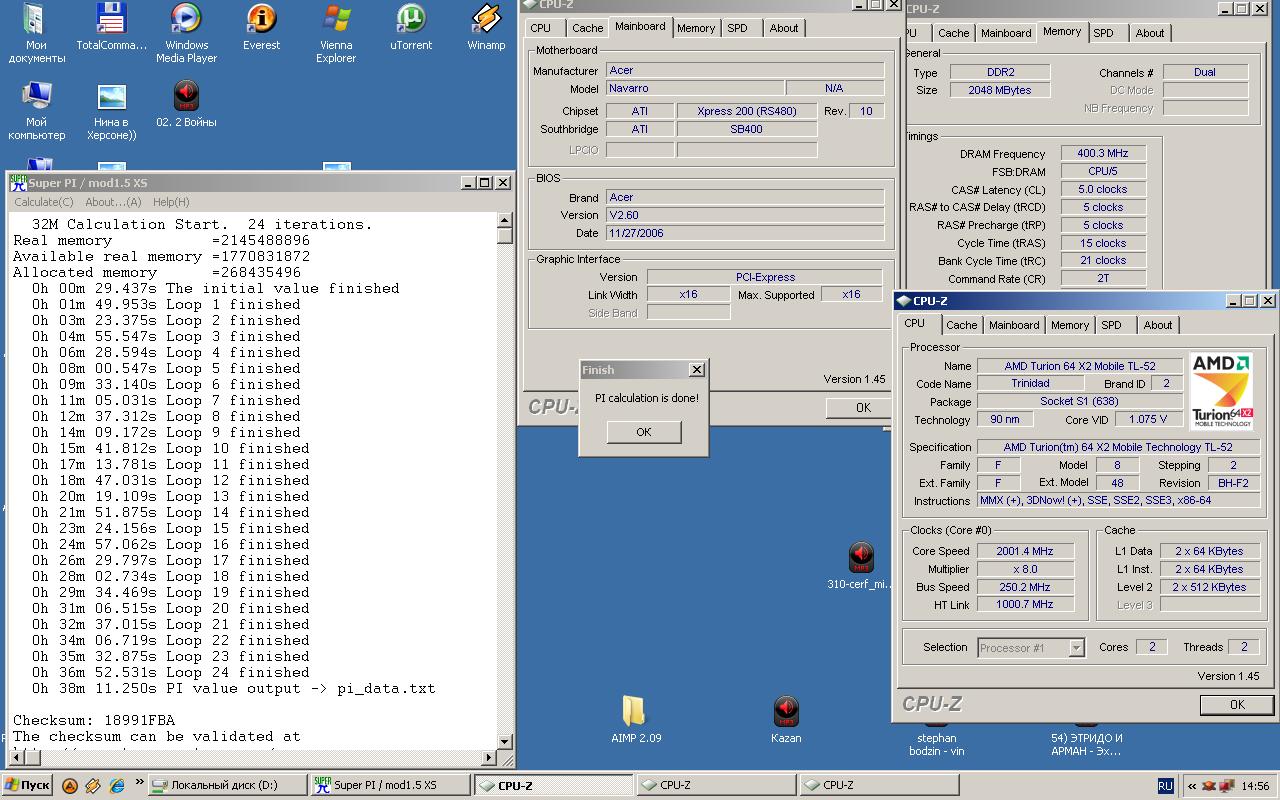Switch to SPD tab in processor CPU-Z window
Image resolution: width=1280 pixels, height=800 pixels.
1111,325
